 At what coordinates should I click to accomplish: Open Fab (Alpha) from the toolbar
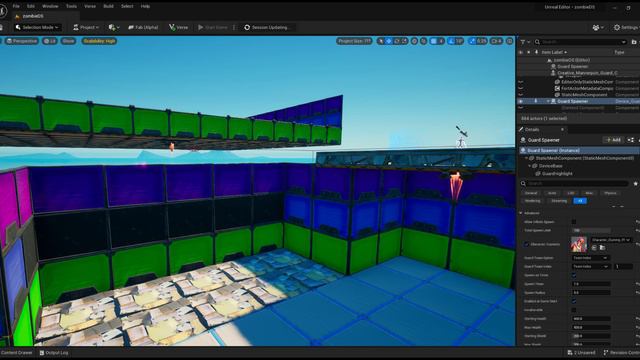(143, 27)
